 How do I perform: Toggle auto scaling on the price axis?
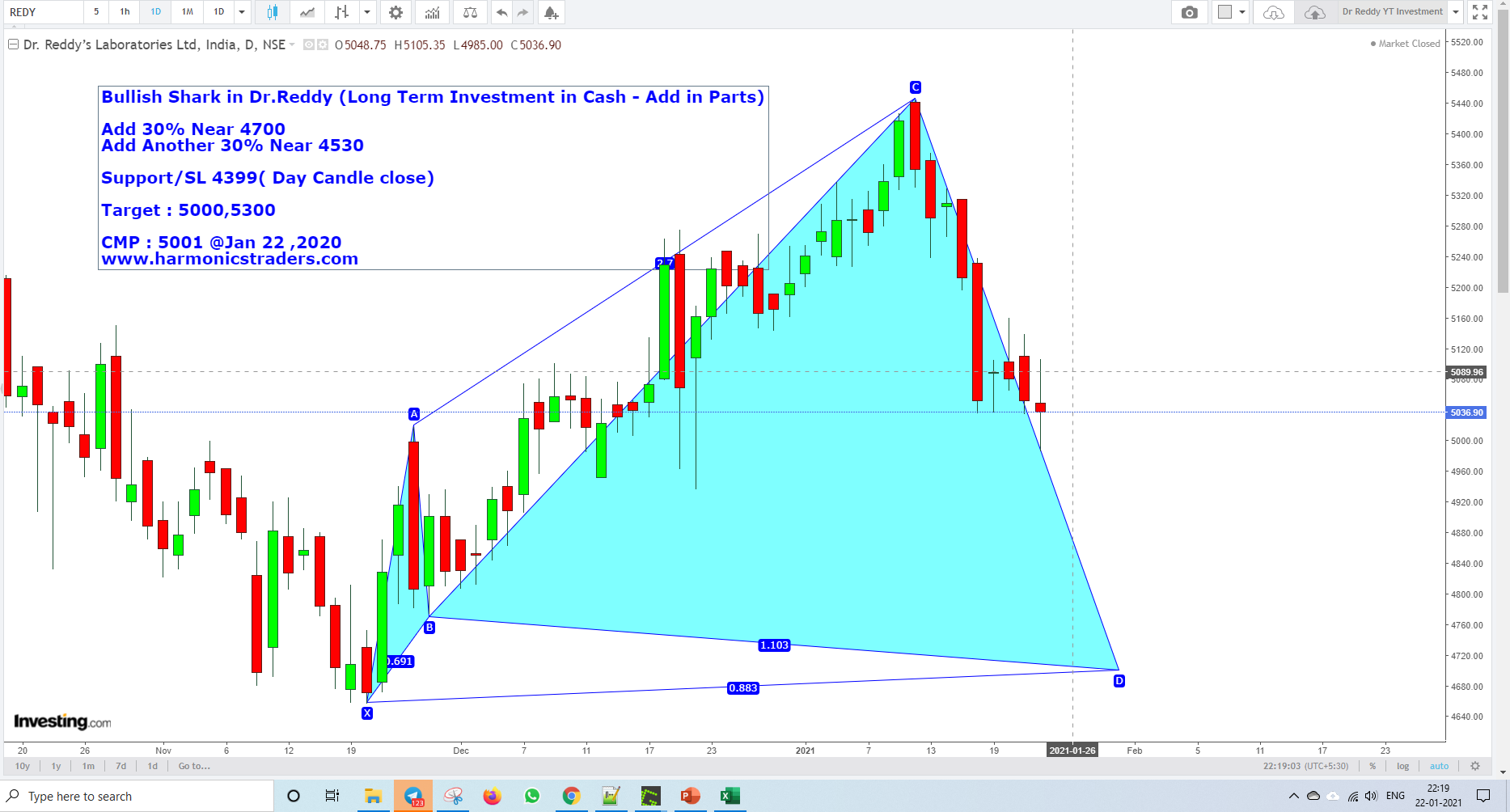[1439, 766]
